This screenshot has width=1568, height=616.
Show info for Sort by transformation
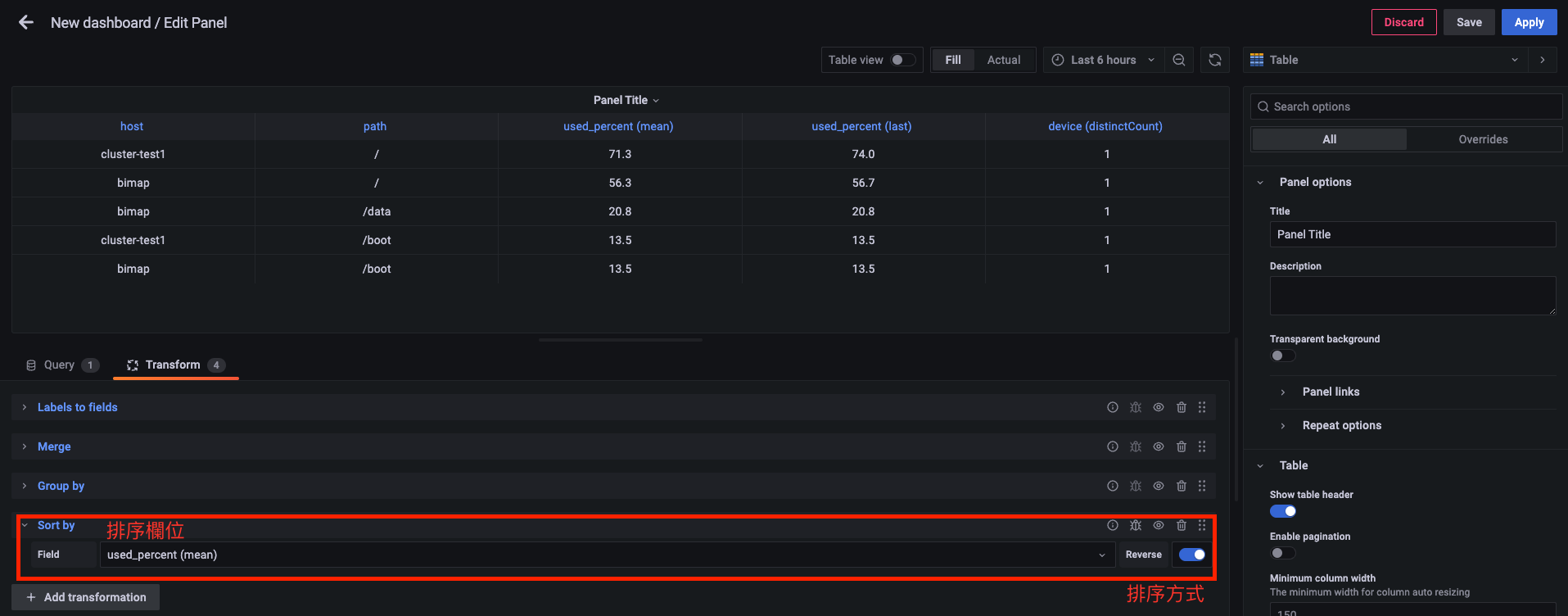[1113, 525]
